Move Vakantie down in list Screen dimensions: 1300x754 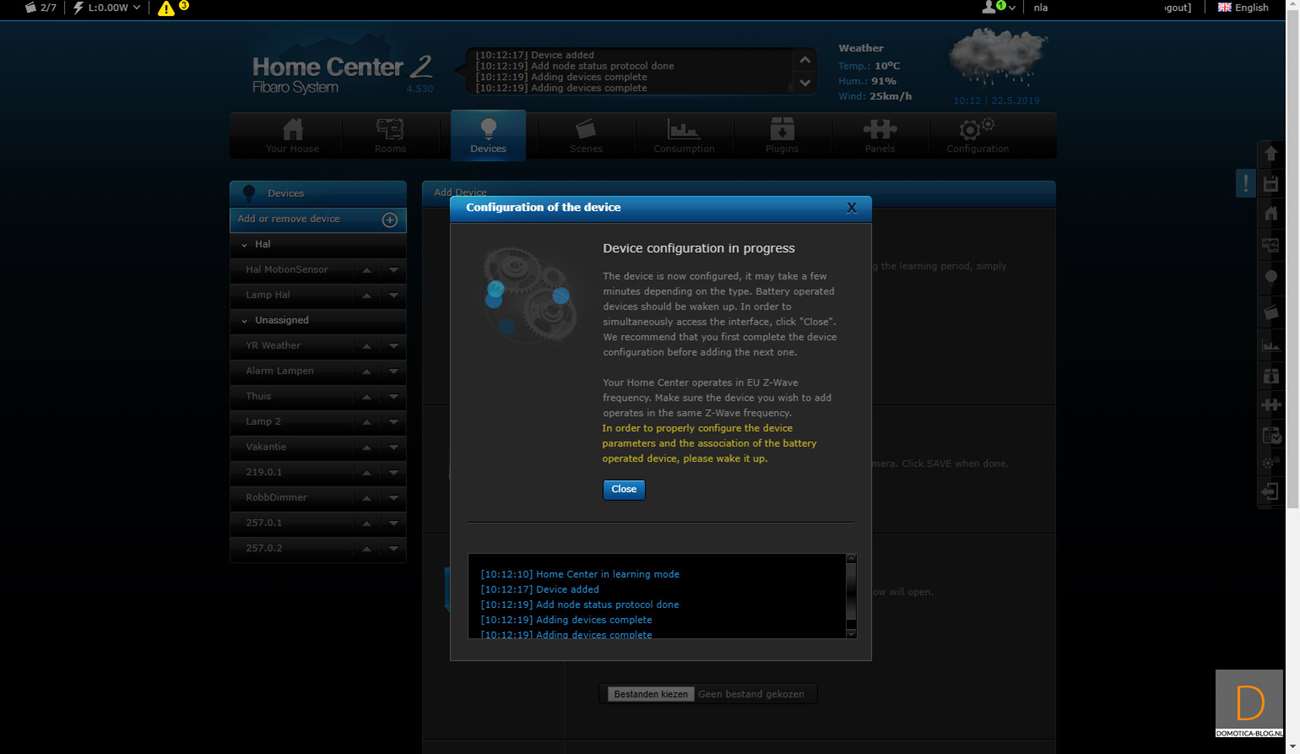[x=394, y=447]
